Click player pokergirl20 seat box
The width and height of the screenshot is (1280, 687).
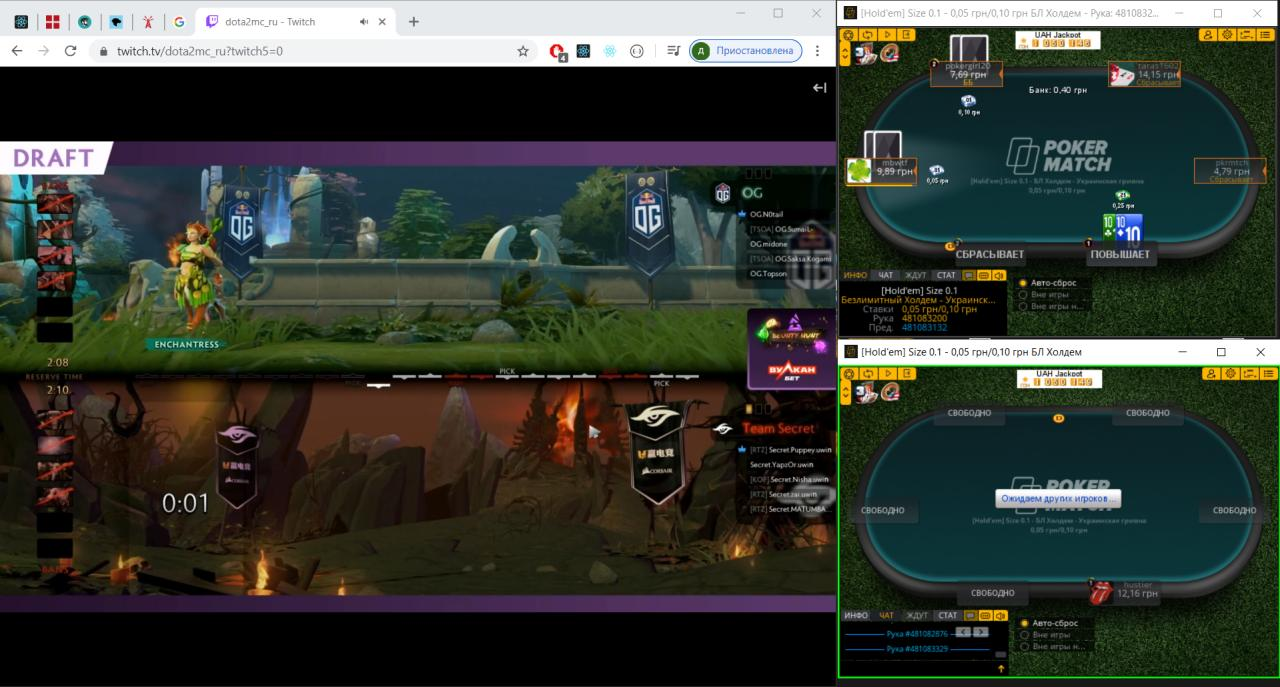pyautogui.click(x=967, y=73)
